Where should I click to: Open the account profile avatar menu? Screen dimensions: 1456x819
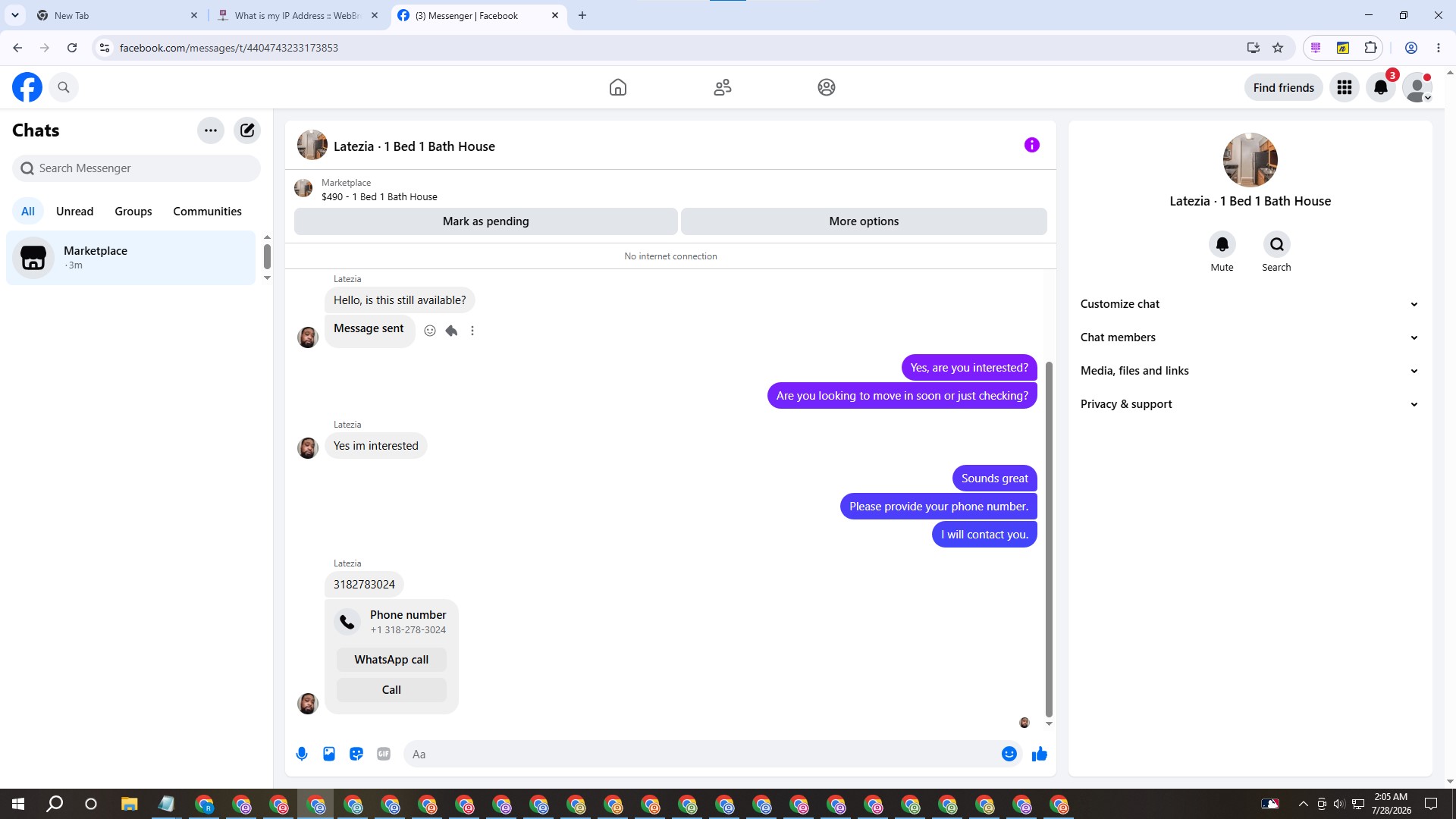point(1417,88)
